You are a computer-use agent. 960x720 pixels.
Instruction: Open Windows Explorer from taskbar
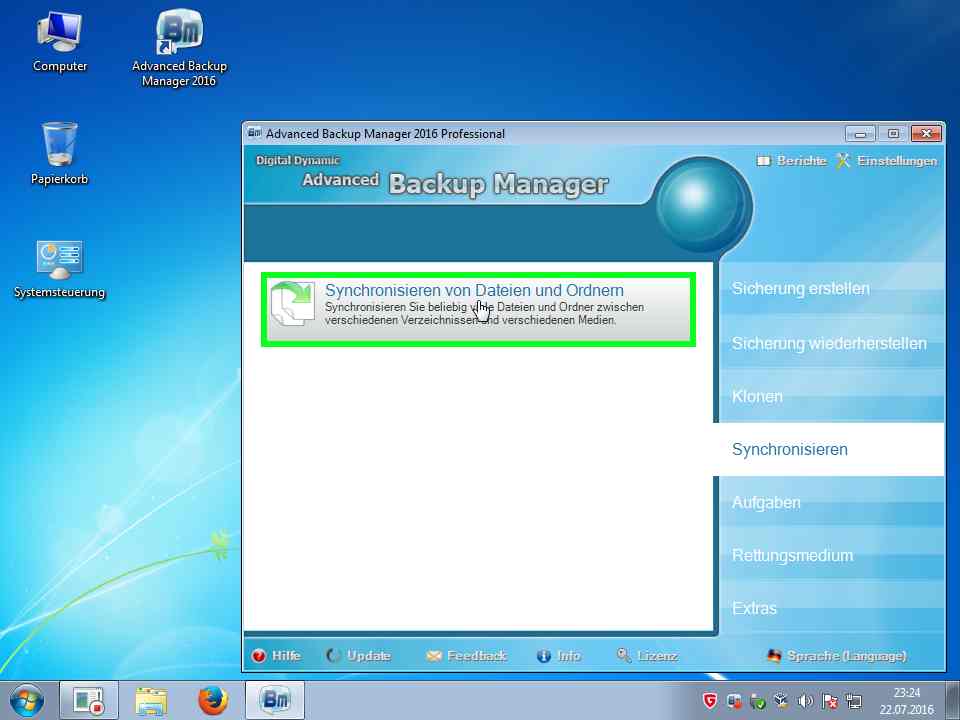(151, 700)
